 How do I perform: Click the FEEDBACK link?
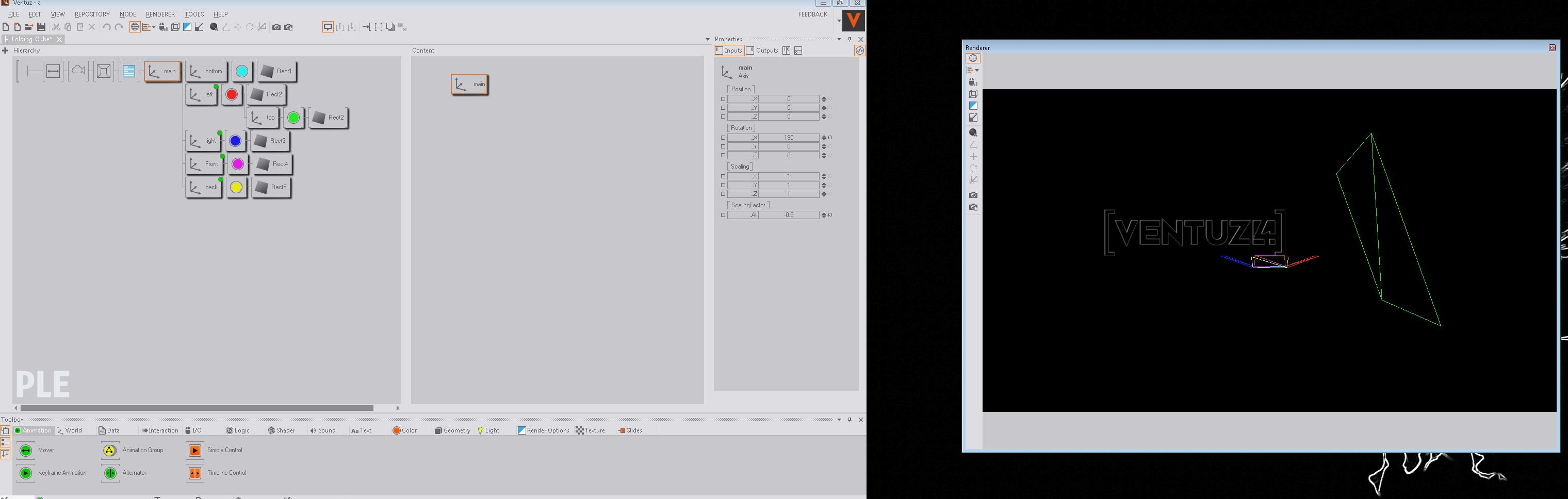(812, 14)
